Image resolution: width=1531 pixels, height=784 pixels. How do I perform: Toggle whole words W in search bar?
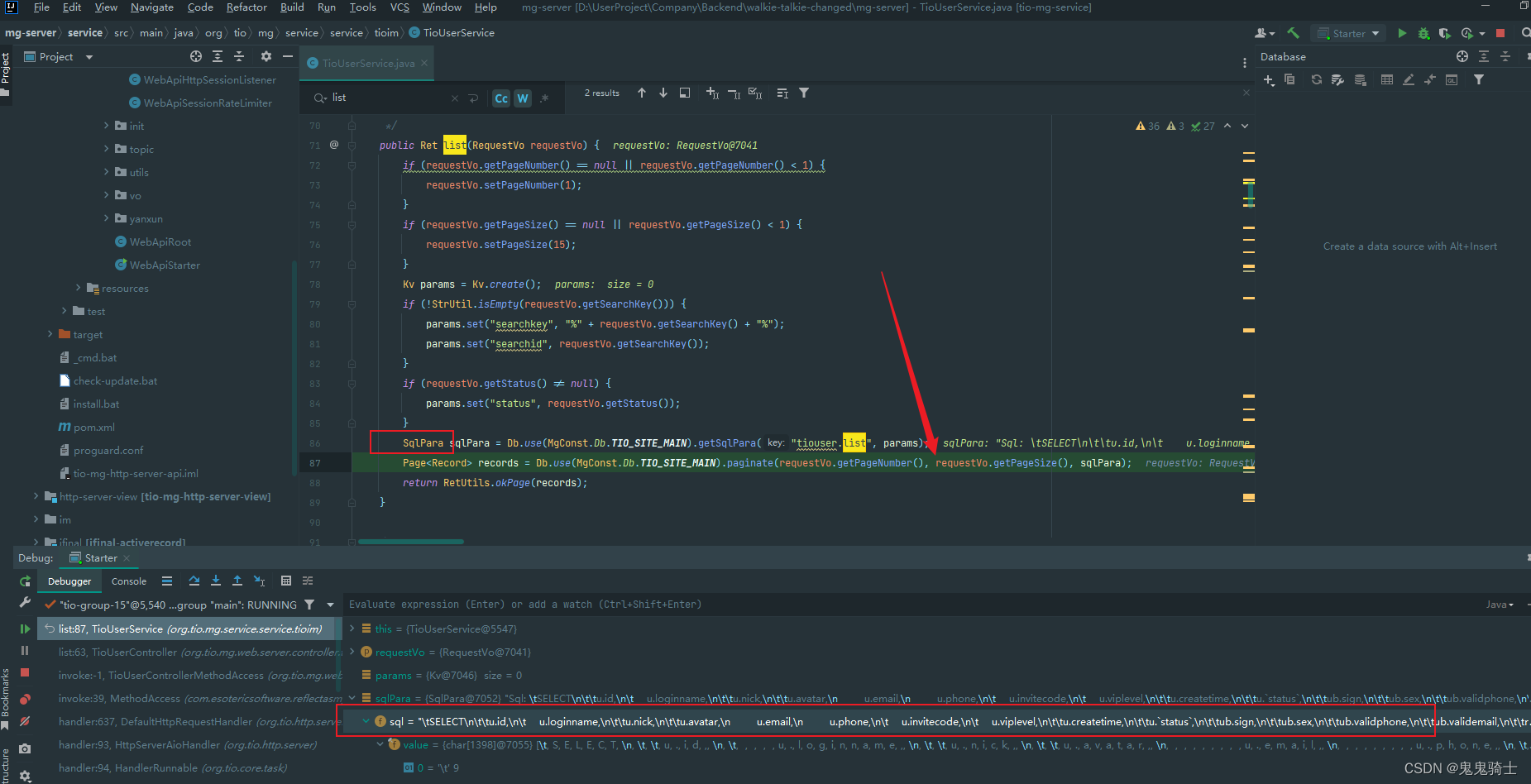[x=523, y=98]
